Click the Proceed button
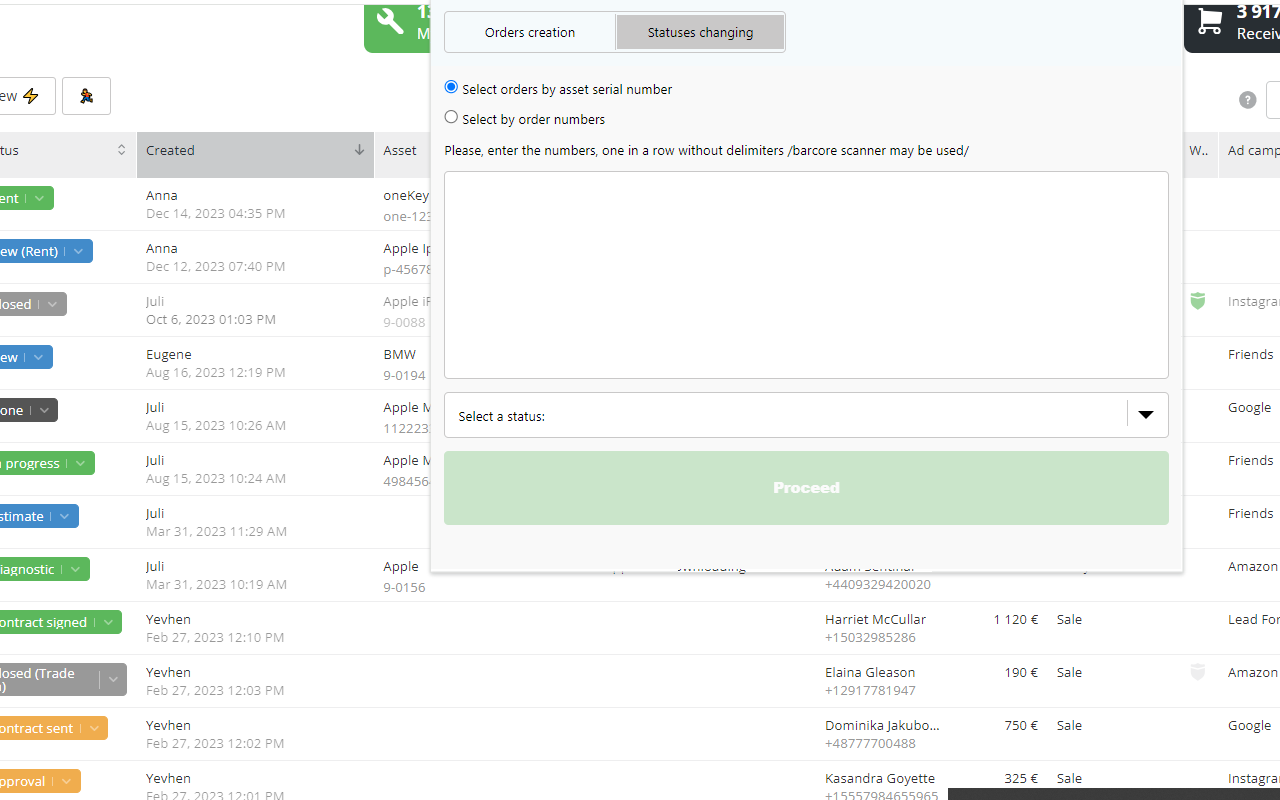 806,488
